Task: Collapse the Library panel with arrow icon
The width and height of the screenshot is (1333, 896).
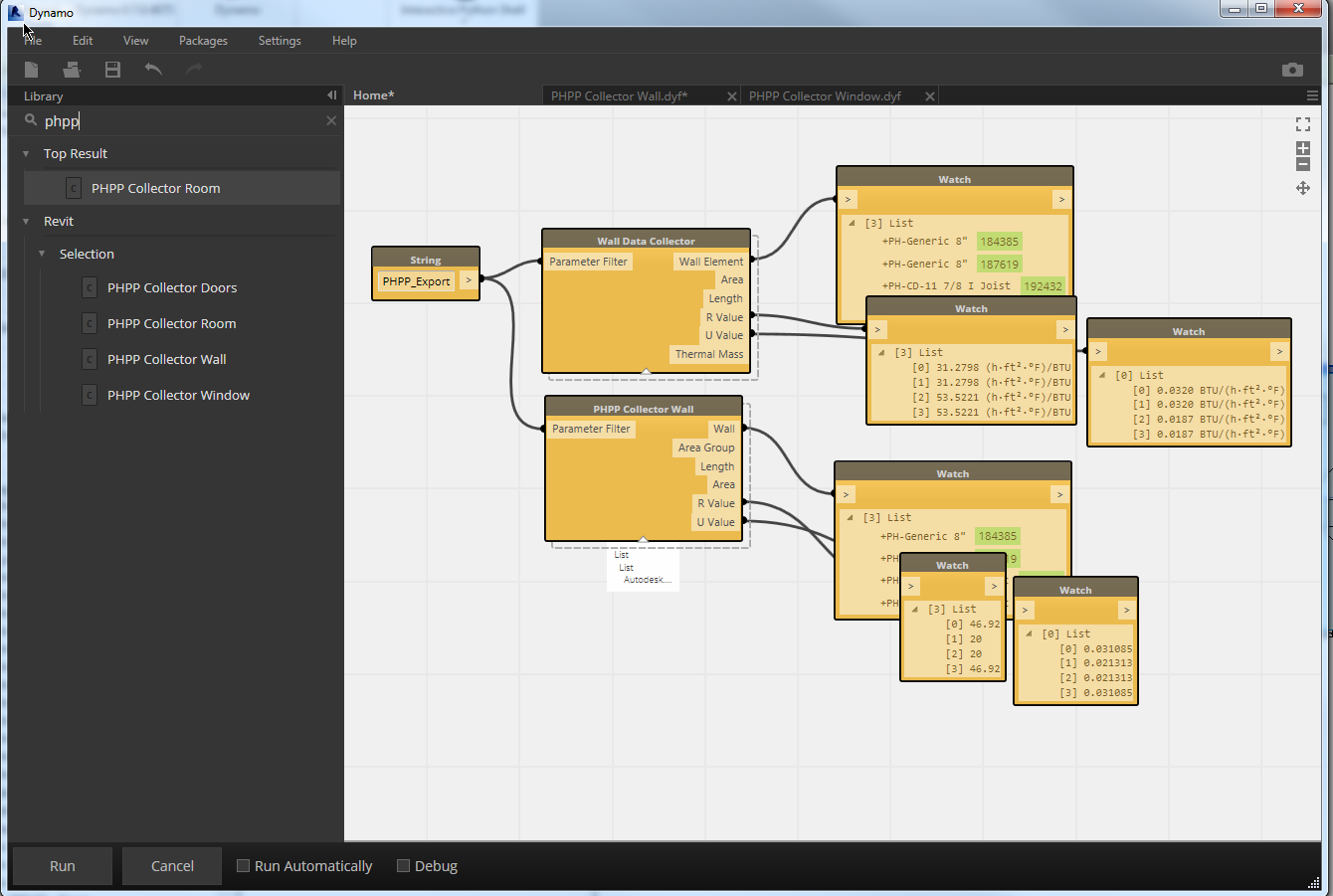Action: coord(331,95)
